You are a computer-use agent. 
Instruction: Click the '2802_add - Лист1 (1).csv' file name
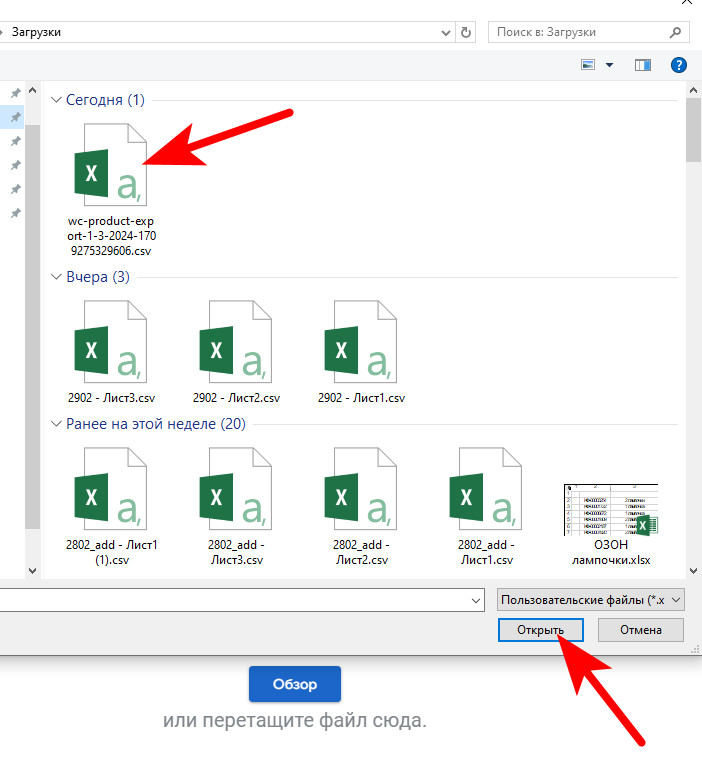(111, 552)
